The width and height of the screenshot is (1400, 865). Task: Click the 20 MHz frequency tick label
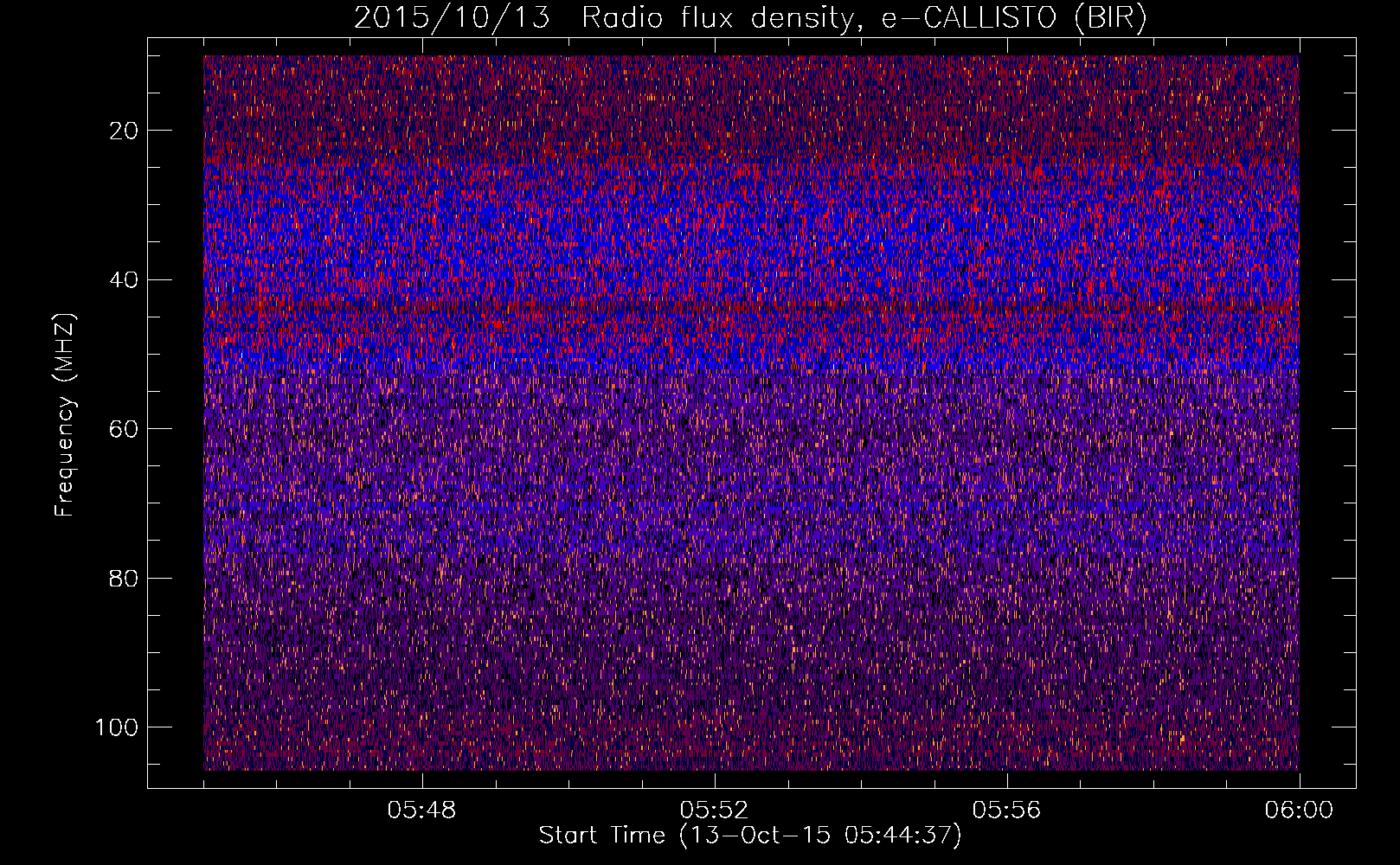click(x=125, y=131)
